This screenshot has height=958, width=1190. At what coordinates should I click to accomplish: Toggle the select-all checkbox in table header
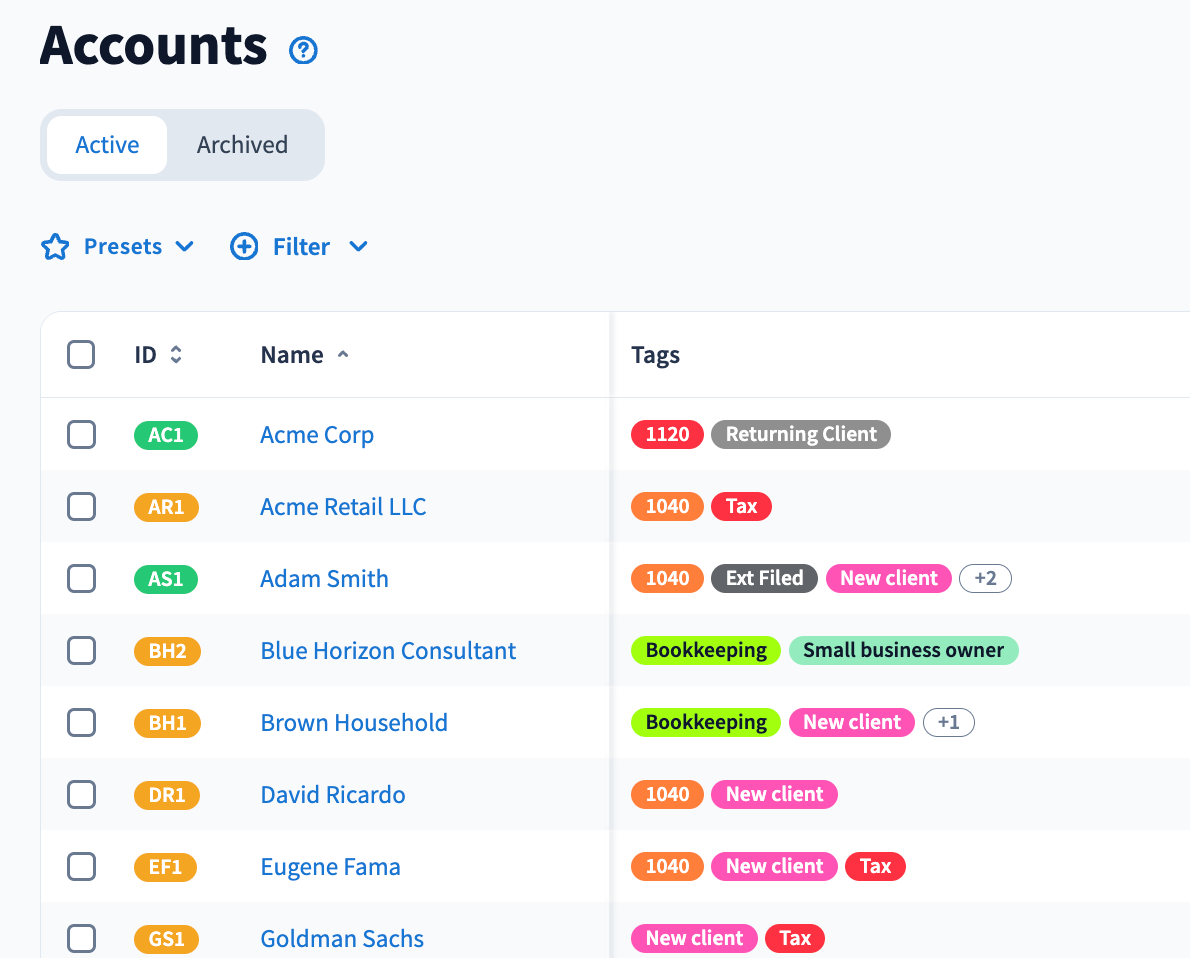click(81, 355)
